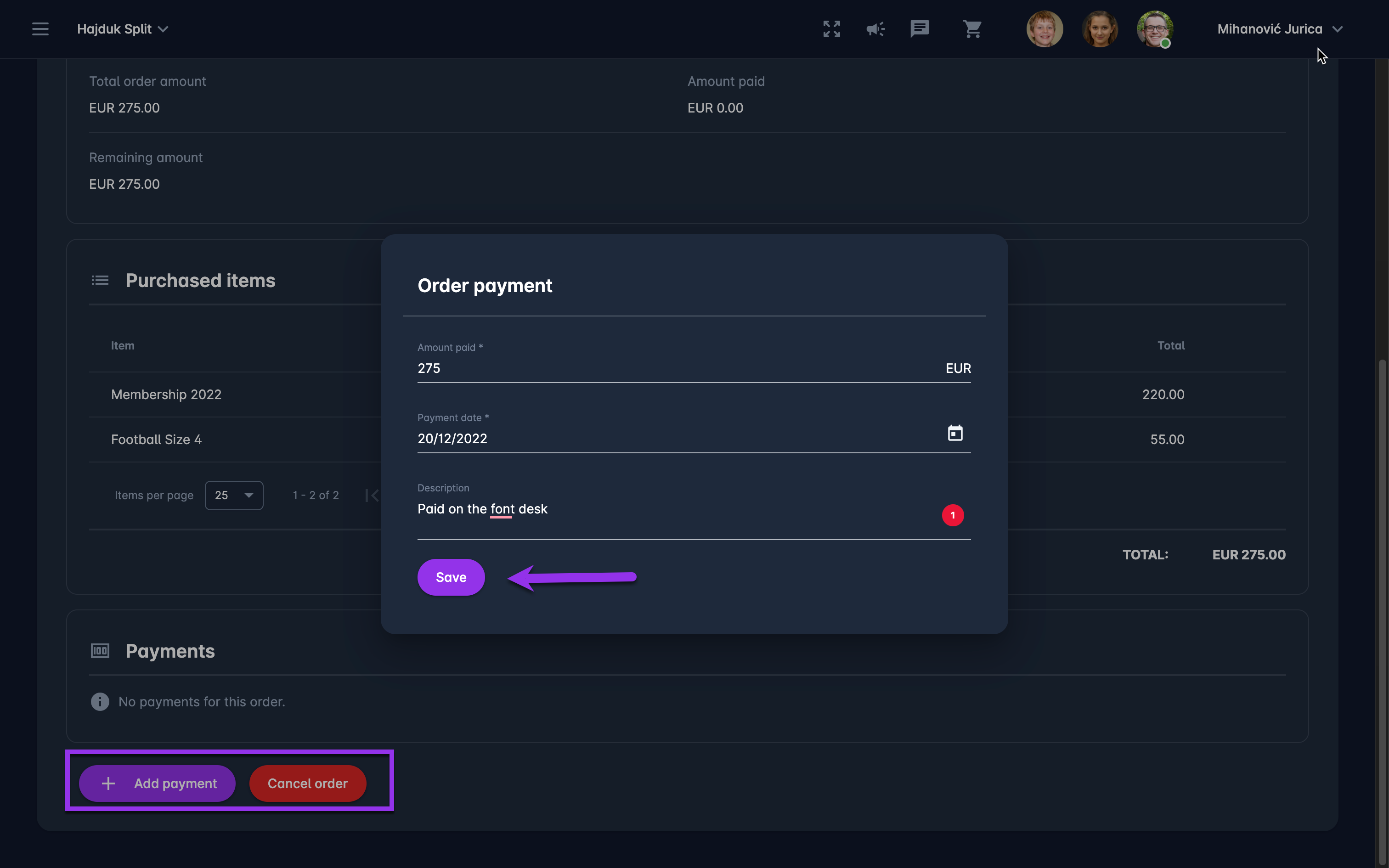Open items per page 25 dropdown
This screenshot has width=1389, height=868.
pyautogui.click(x=234, y=495)
